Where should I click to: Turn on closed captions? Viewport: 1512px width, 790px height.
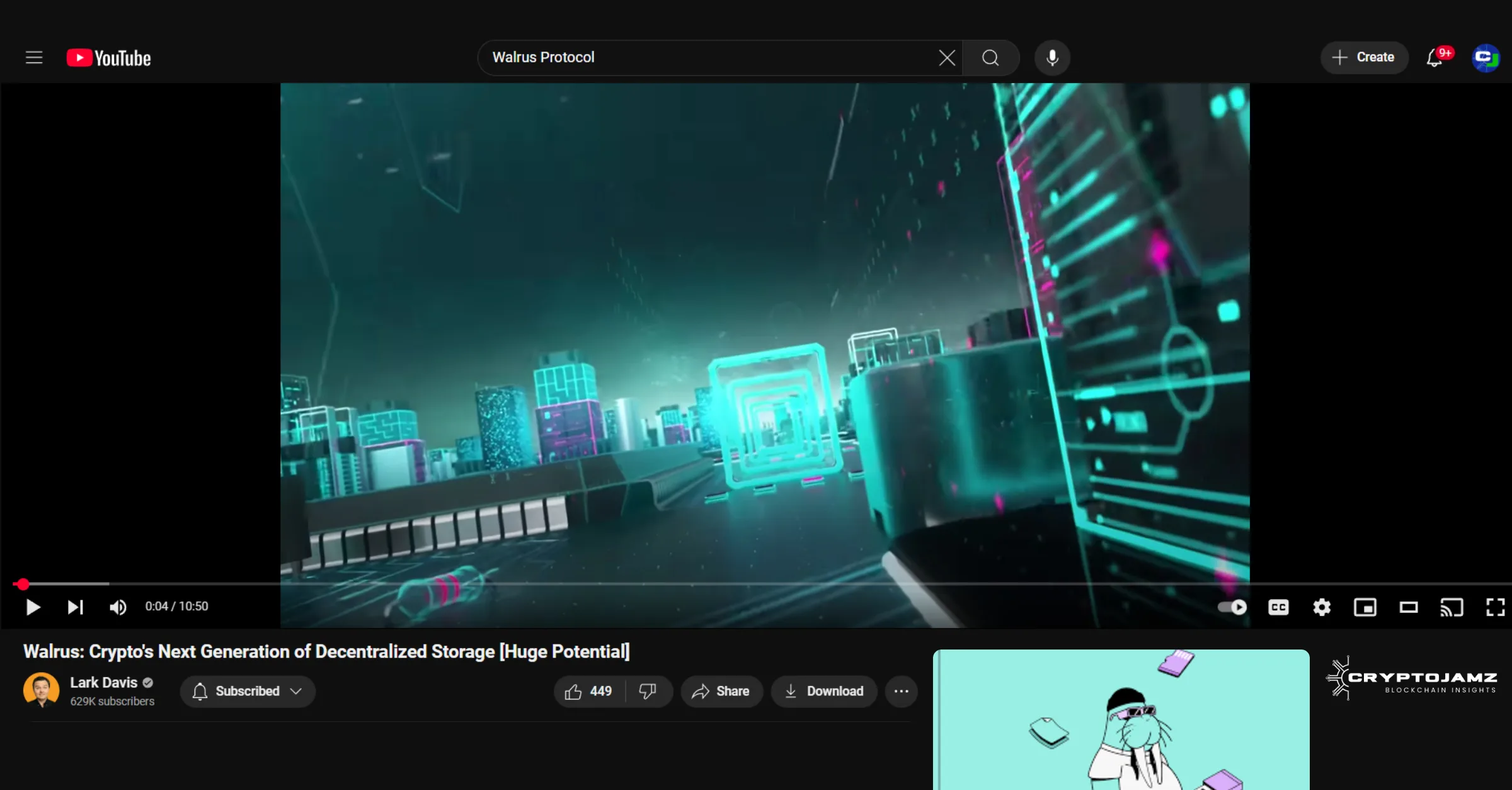(x=1278, y=607)
